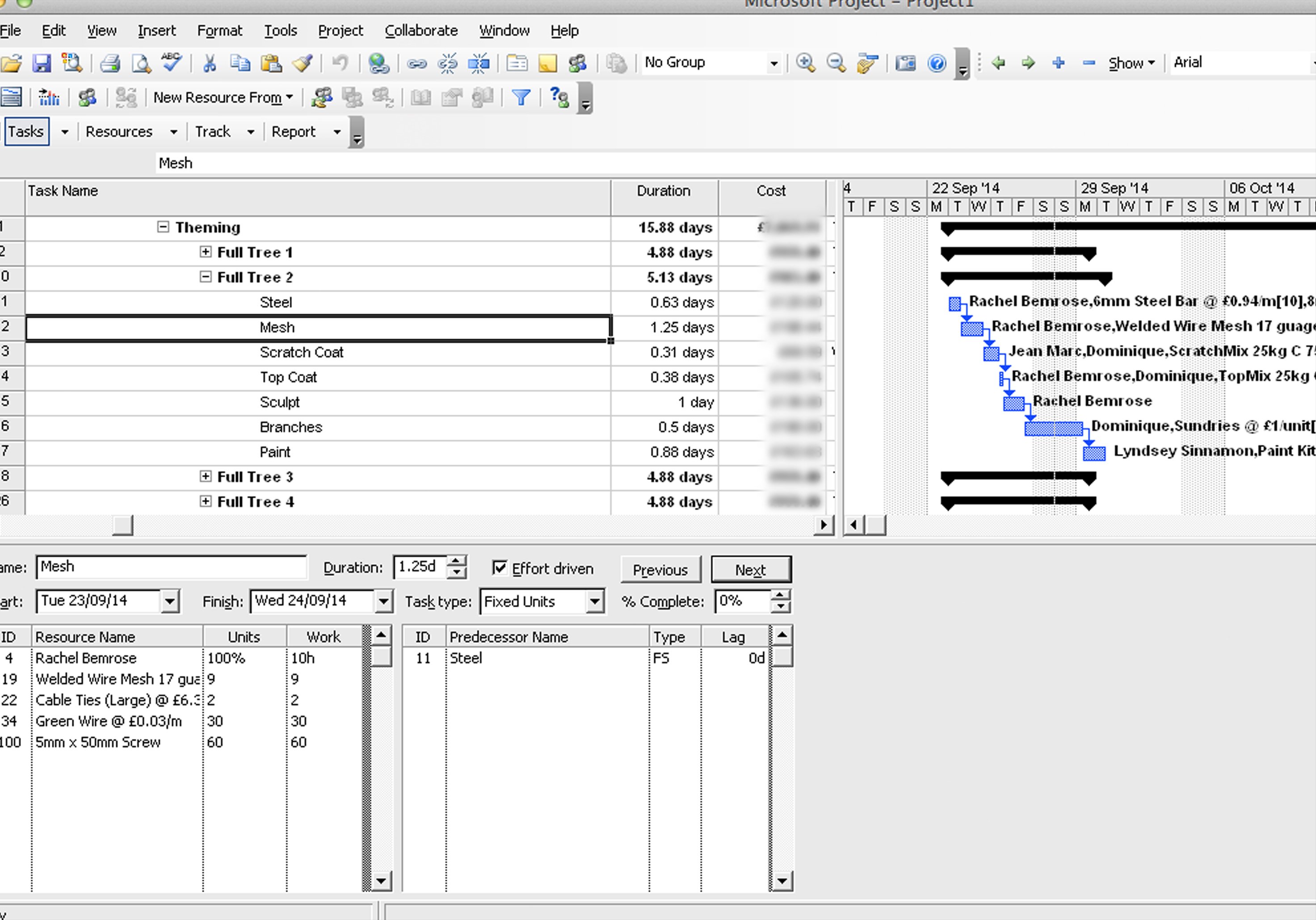Click the Track guide button
Screen dimensions: 1316x920
coord(213,132)
